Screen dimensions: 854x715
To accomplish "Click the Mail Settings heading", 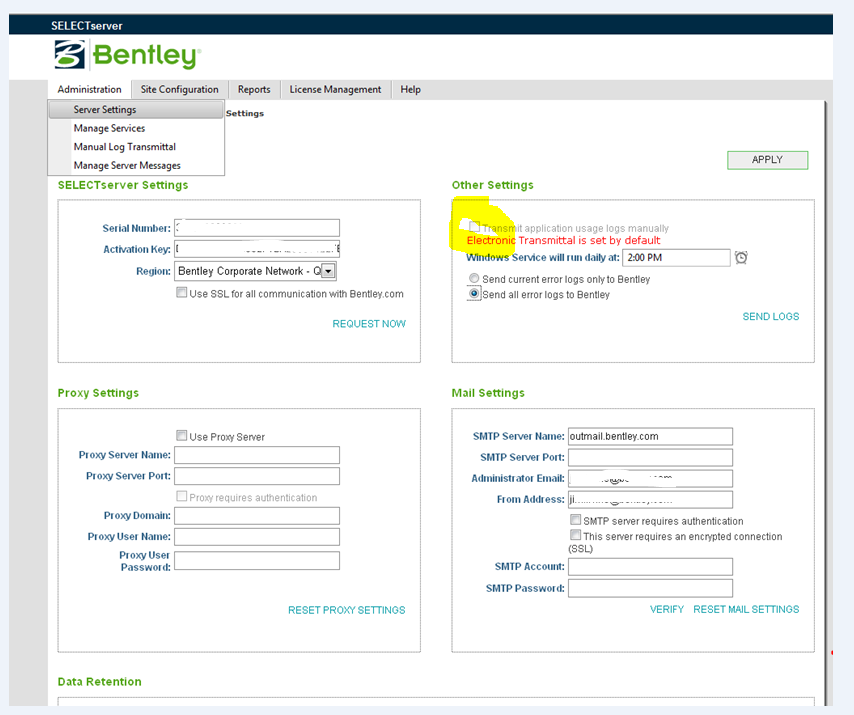I will tap(488, 393).
